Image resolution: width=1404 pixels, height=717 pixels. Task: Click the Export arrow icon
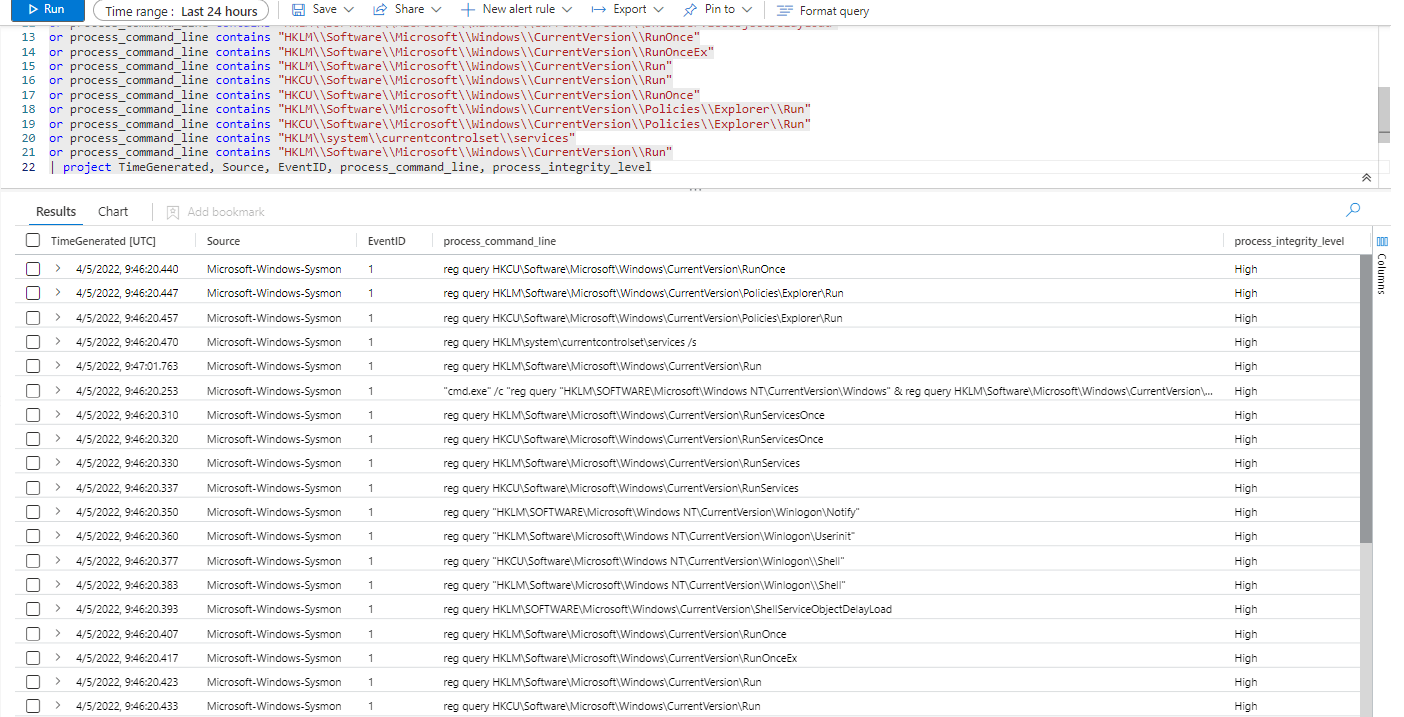click(x=599, y=9)
